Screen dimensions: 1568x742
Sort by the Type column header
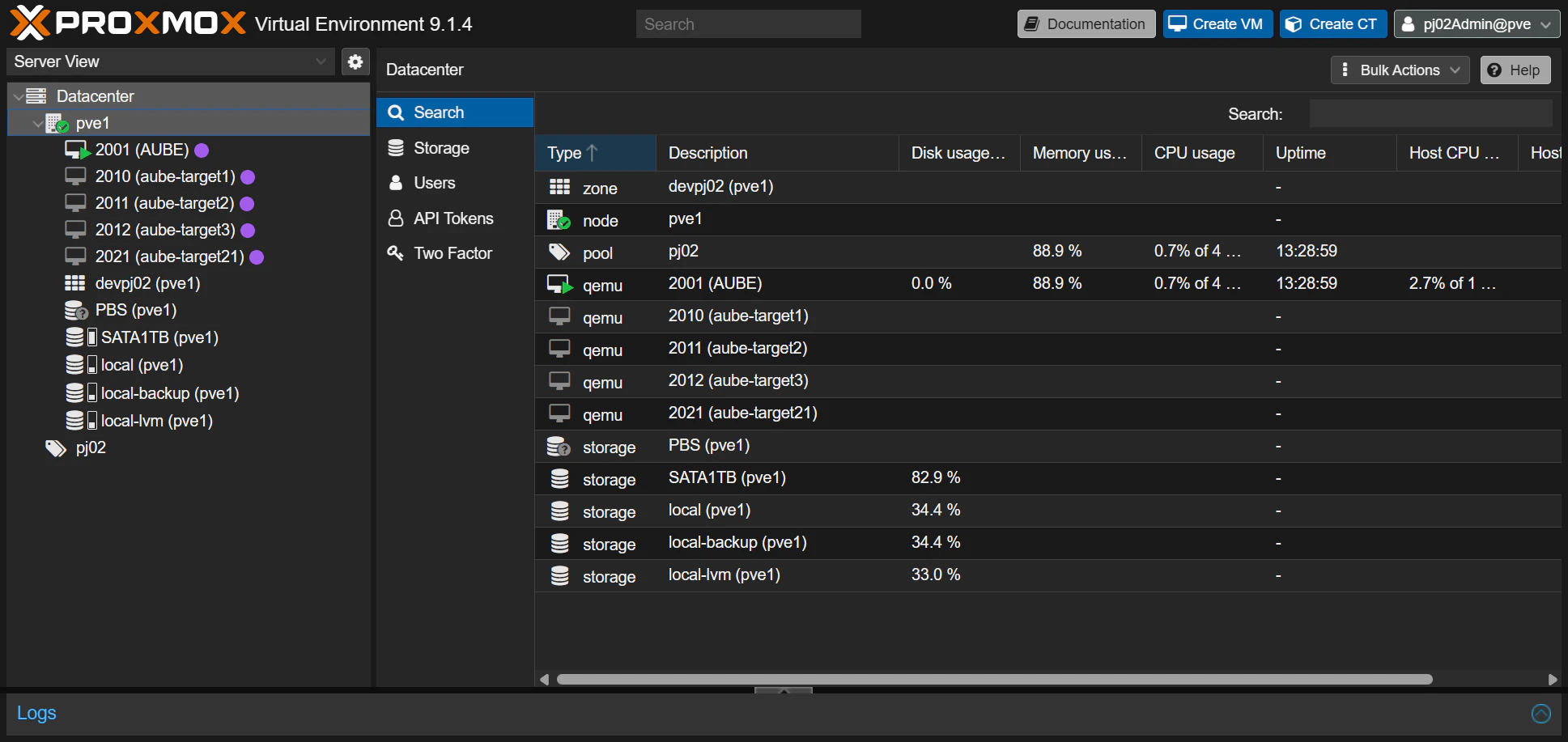(x=595, y=153)
